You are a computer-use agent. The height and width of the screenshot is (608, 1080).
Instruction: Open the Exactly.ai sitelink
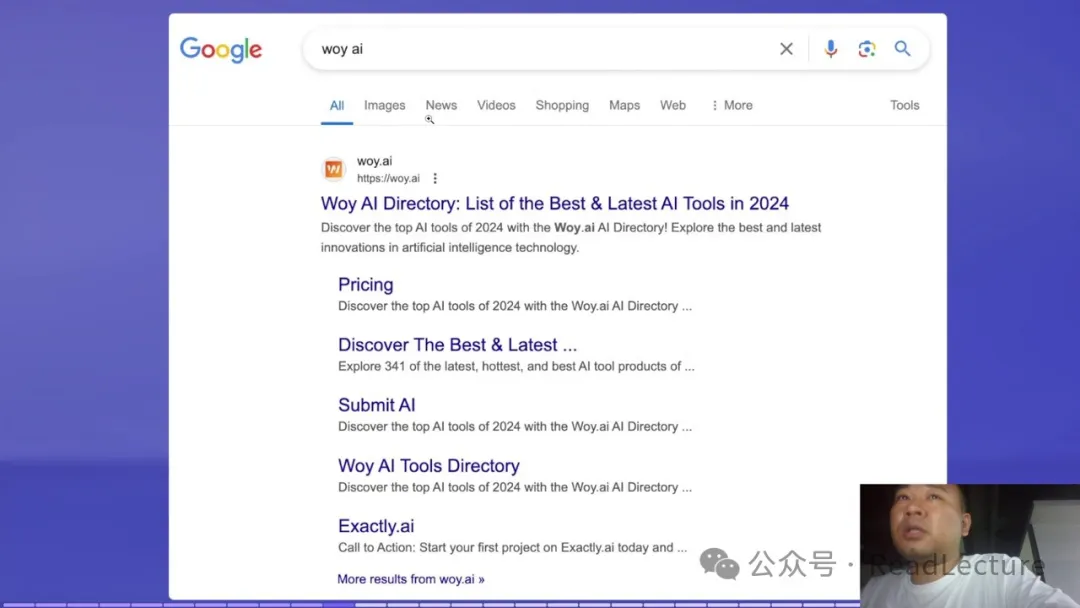pos(376,526)
